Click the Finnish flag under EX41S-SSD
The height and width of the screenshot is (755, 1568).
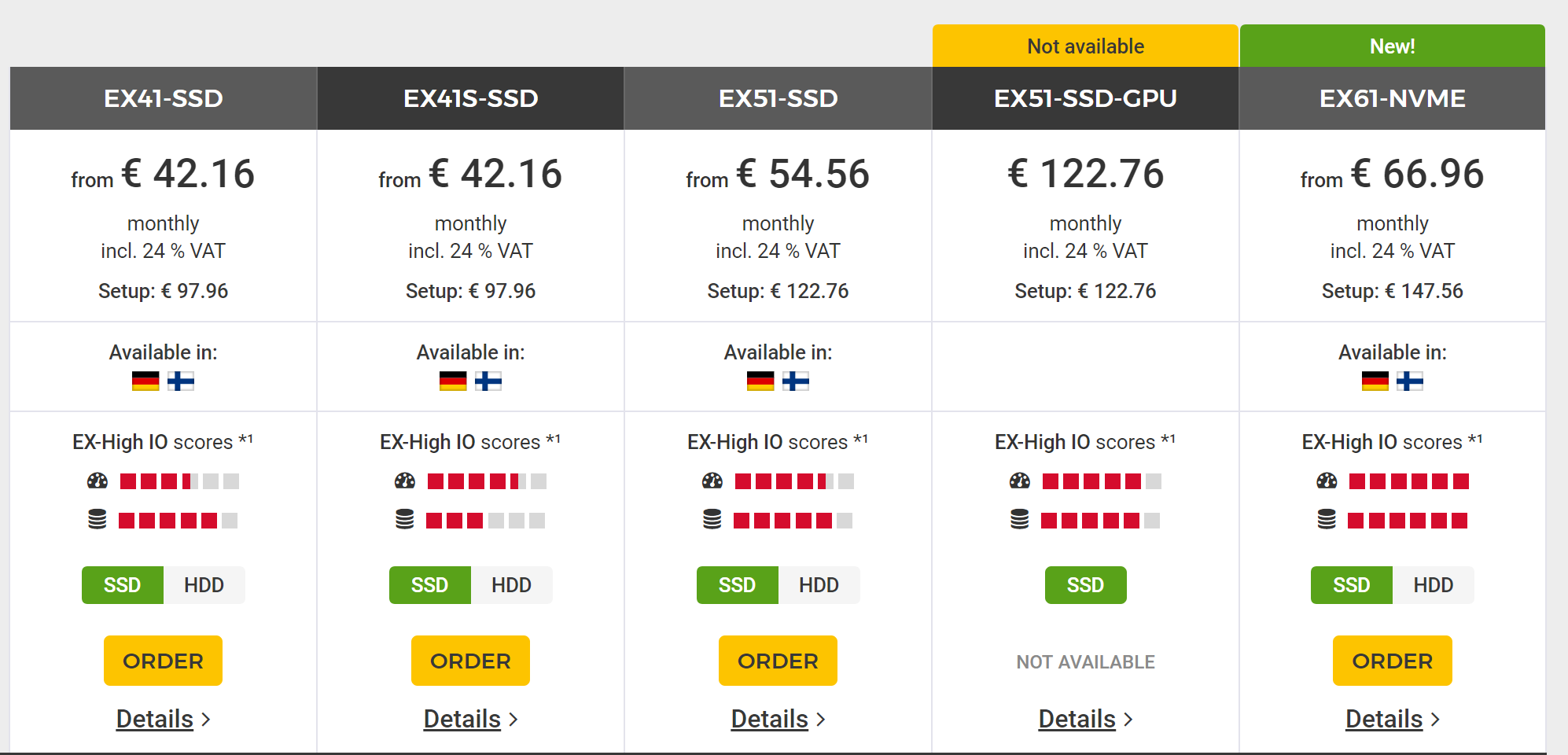pos(488,381)
